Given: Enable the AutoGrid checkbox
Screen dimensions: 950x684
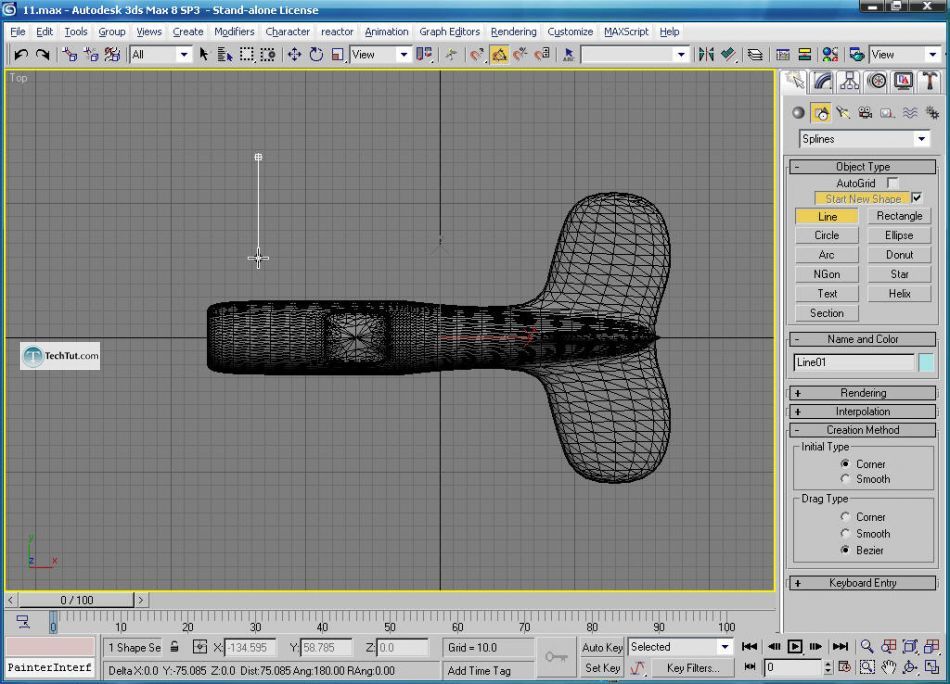Looking at the screenshot, I should (x=892, y=183).
